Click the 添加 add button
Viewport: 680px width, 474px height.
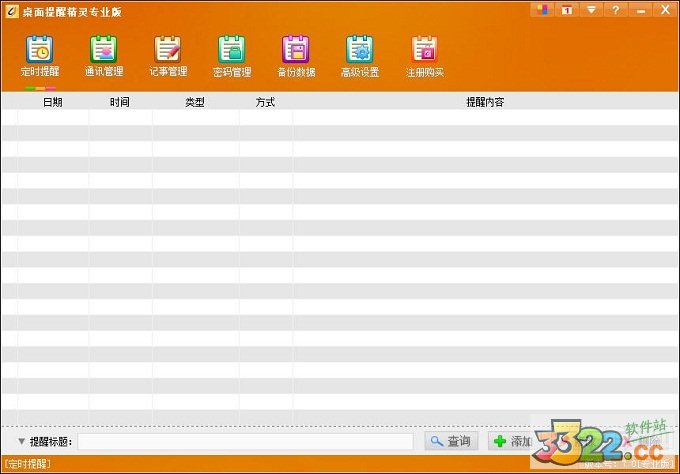pos(511,441)
